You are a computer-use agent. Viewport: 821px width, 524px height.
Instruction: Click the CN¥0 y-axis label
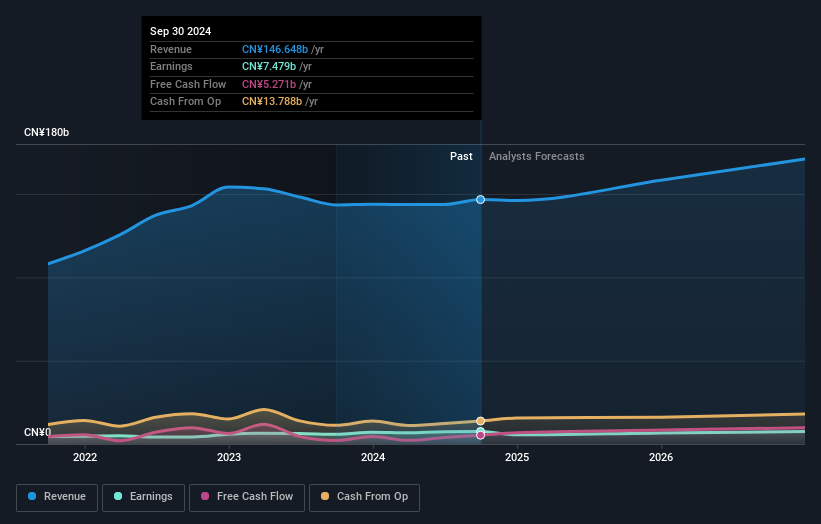[38, 432]
